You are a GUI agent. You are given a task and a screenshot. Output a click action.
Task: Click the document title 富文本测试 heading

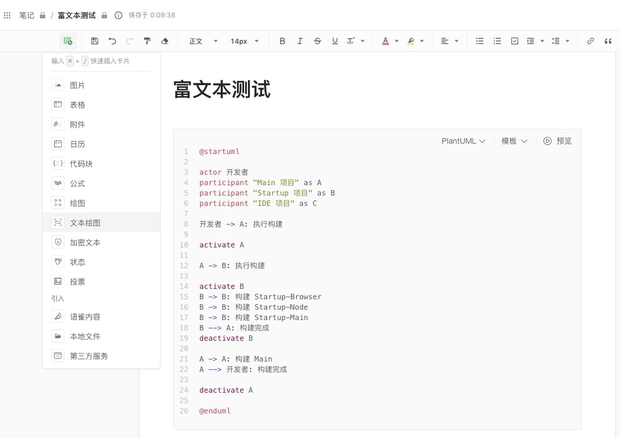(x=222, y=89)
